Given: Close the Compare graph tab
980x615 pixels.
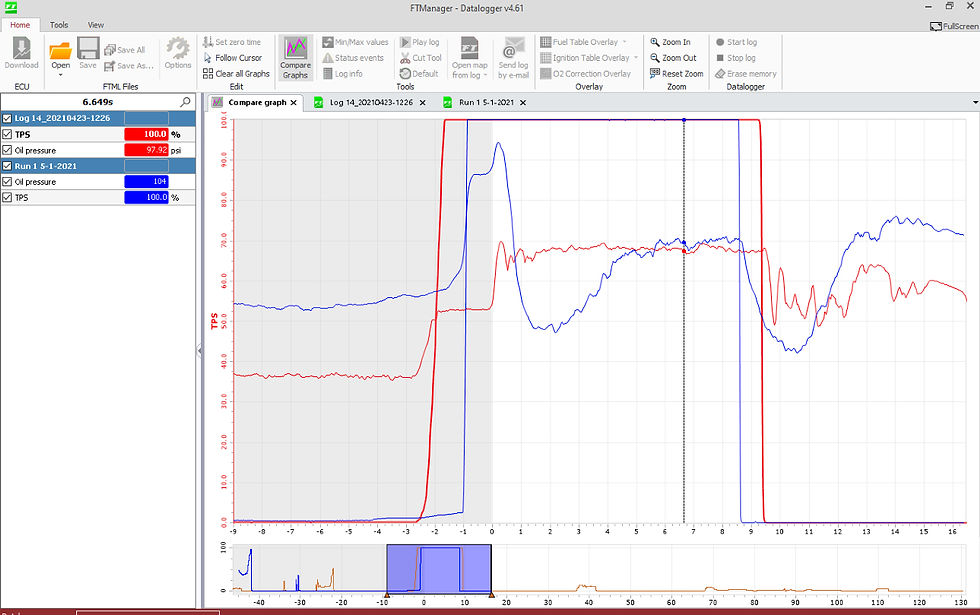Looking at the screenshot, I should pyautogui.click(x=293, y=102).
